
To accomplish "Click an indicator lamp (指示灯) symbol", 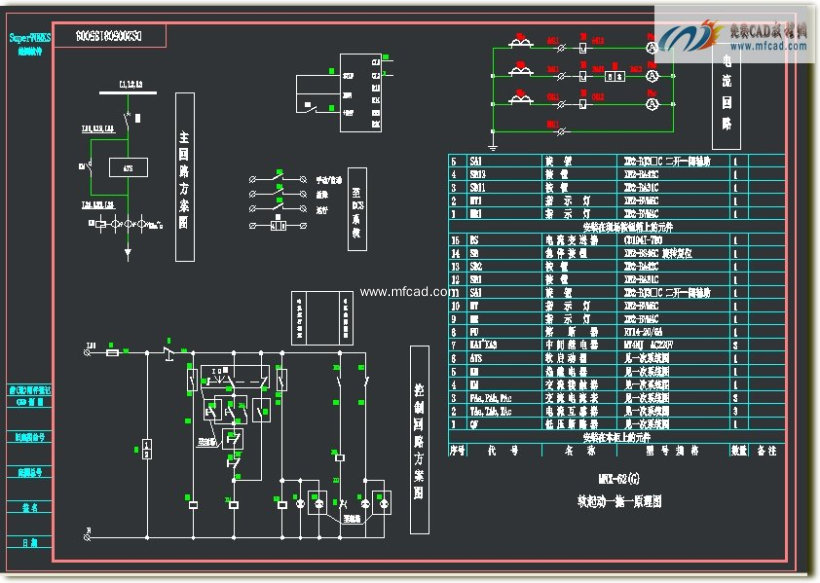I will [300, 504].
